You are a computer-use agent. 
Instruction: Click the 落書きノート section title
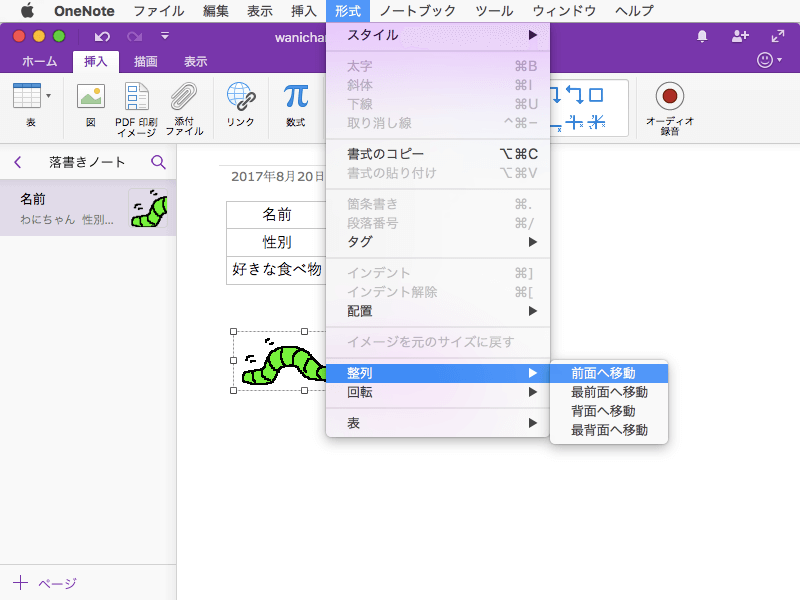[87, 162]
